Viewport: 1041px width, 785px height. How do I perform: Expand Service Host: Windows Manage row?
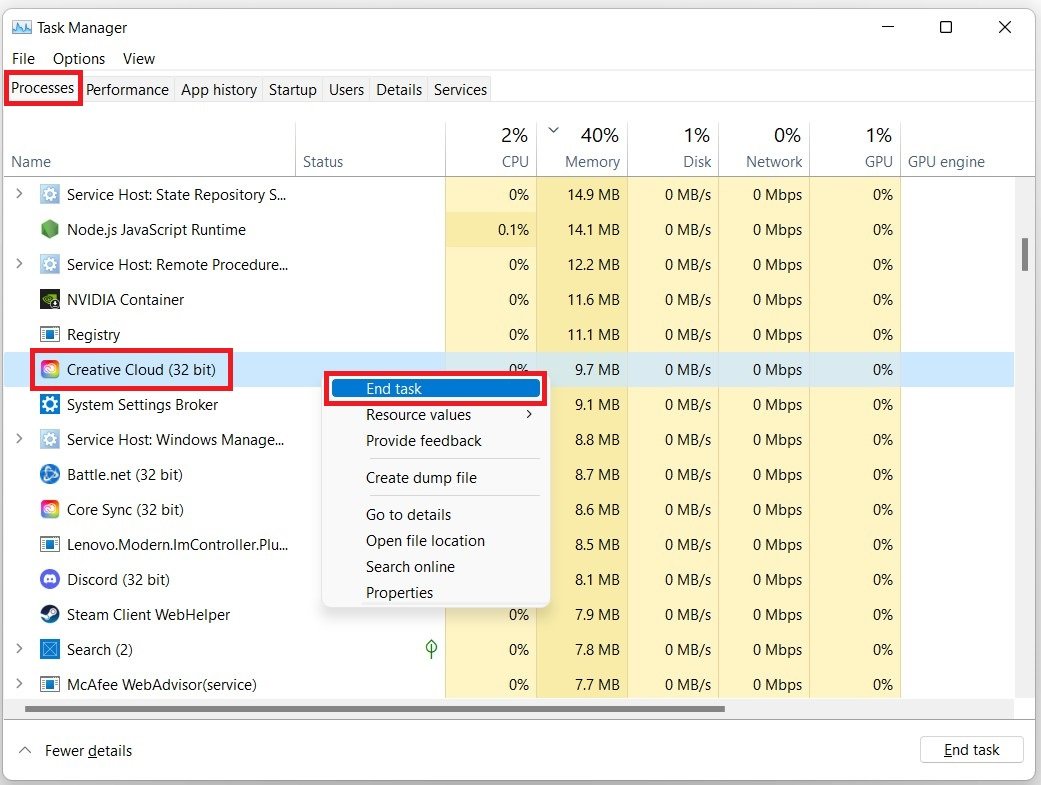(19, 439)
